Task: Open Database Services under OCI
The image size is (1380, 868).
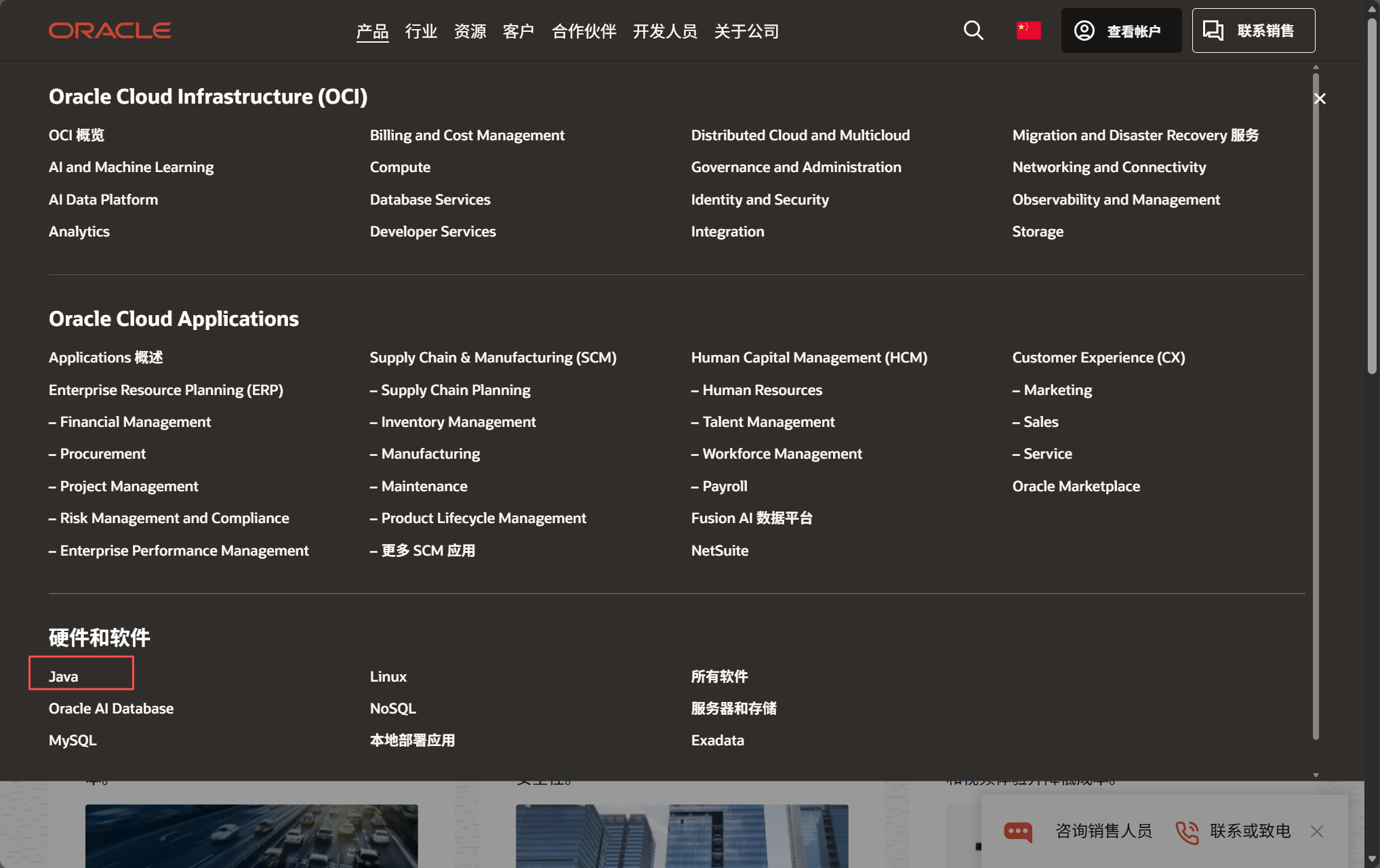Action: click(x=430, y=199)
